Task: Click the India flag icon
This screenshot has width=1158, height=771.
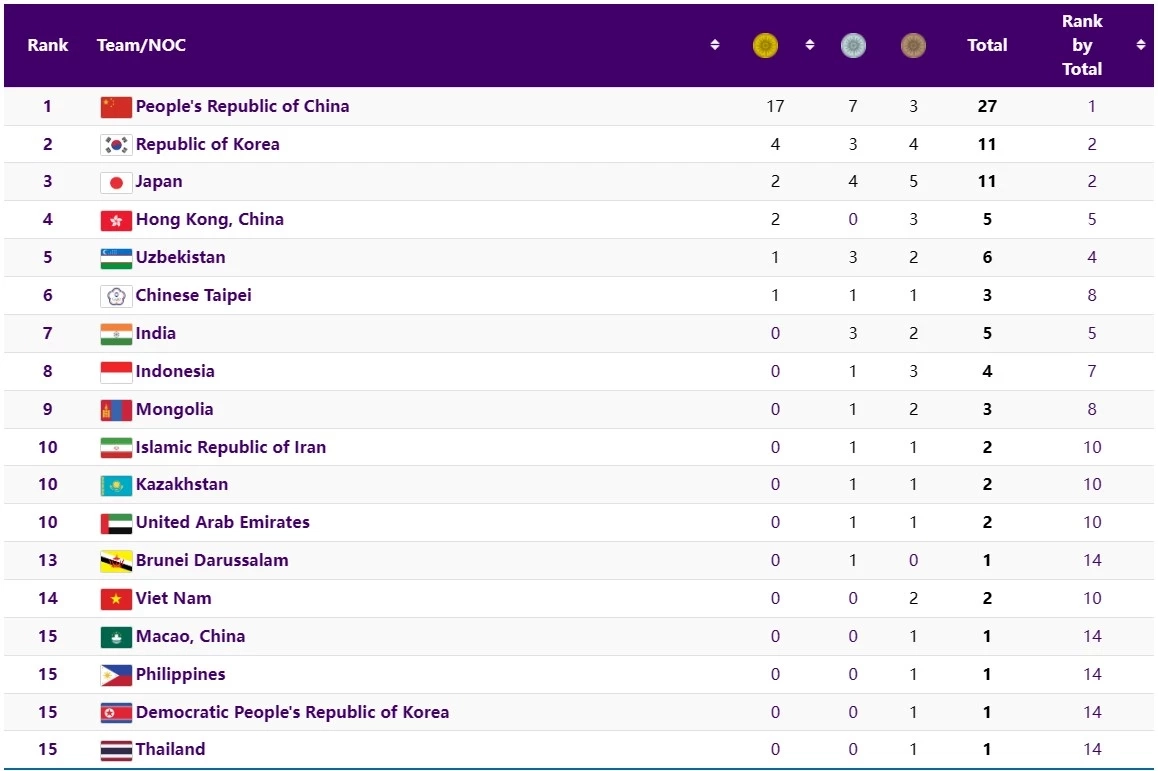Action: [116, 334]
